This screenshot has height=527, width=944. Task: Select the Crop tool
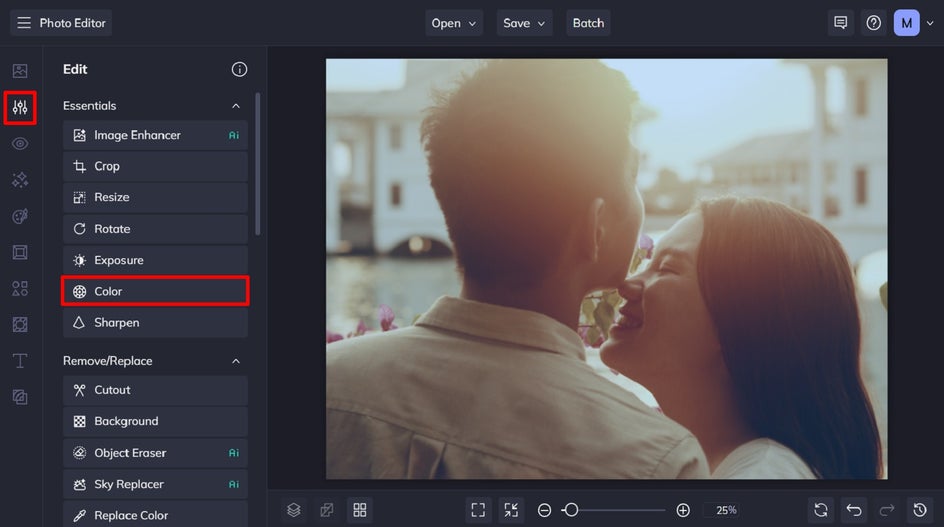pyautogui.click(x=155, y=166)
